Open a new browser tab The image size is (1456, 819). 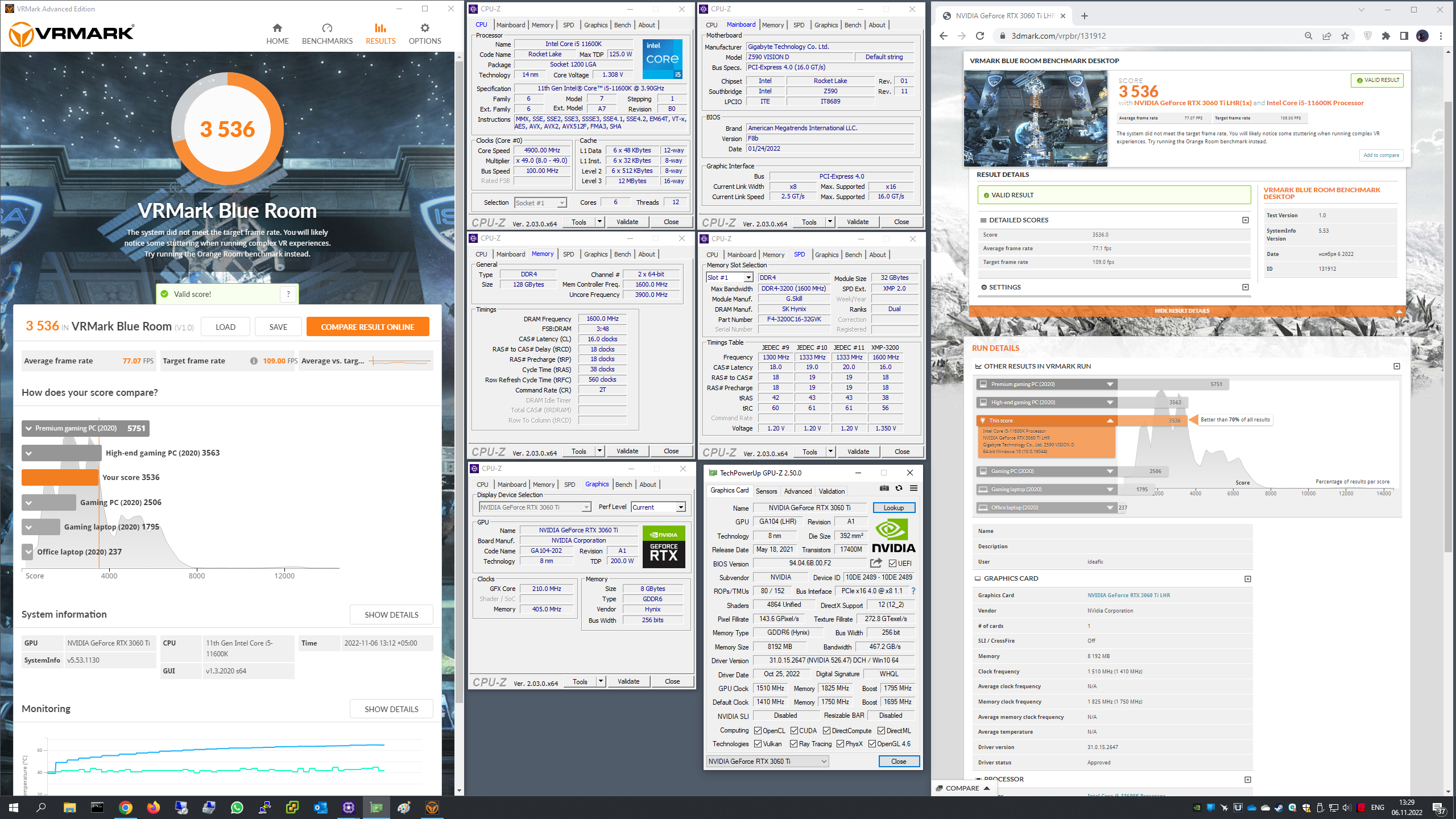coord(1084,16)
